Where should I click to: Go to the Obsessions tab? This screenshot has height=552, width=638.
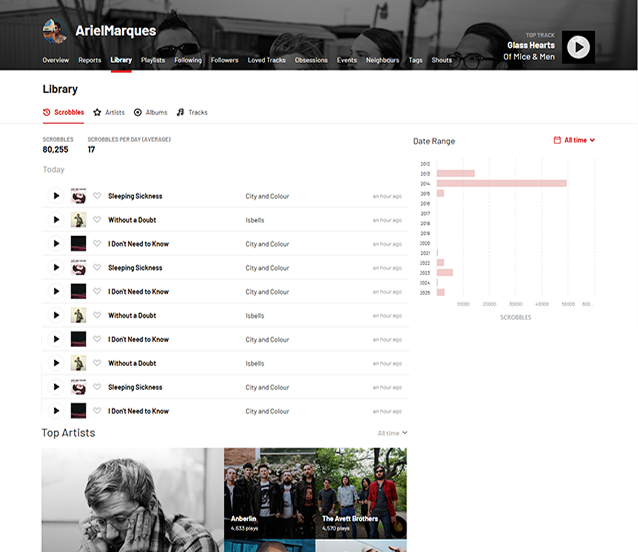click(x=311, y=60)
